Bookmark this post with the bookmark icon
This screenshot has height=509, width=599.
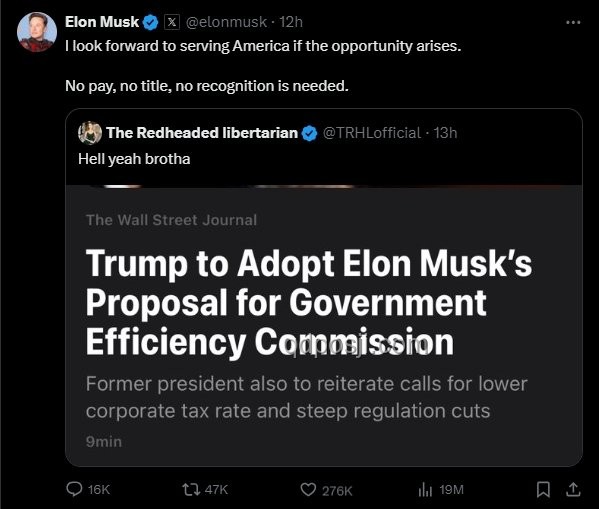(543, 490)
